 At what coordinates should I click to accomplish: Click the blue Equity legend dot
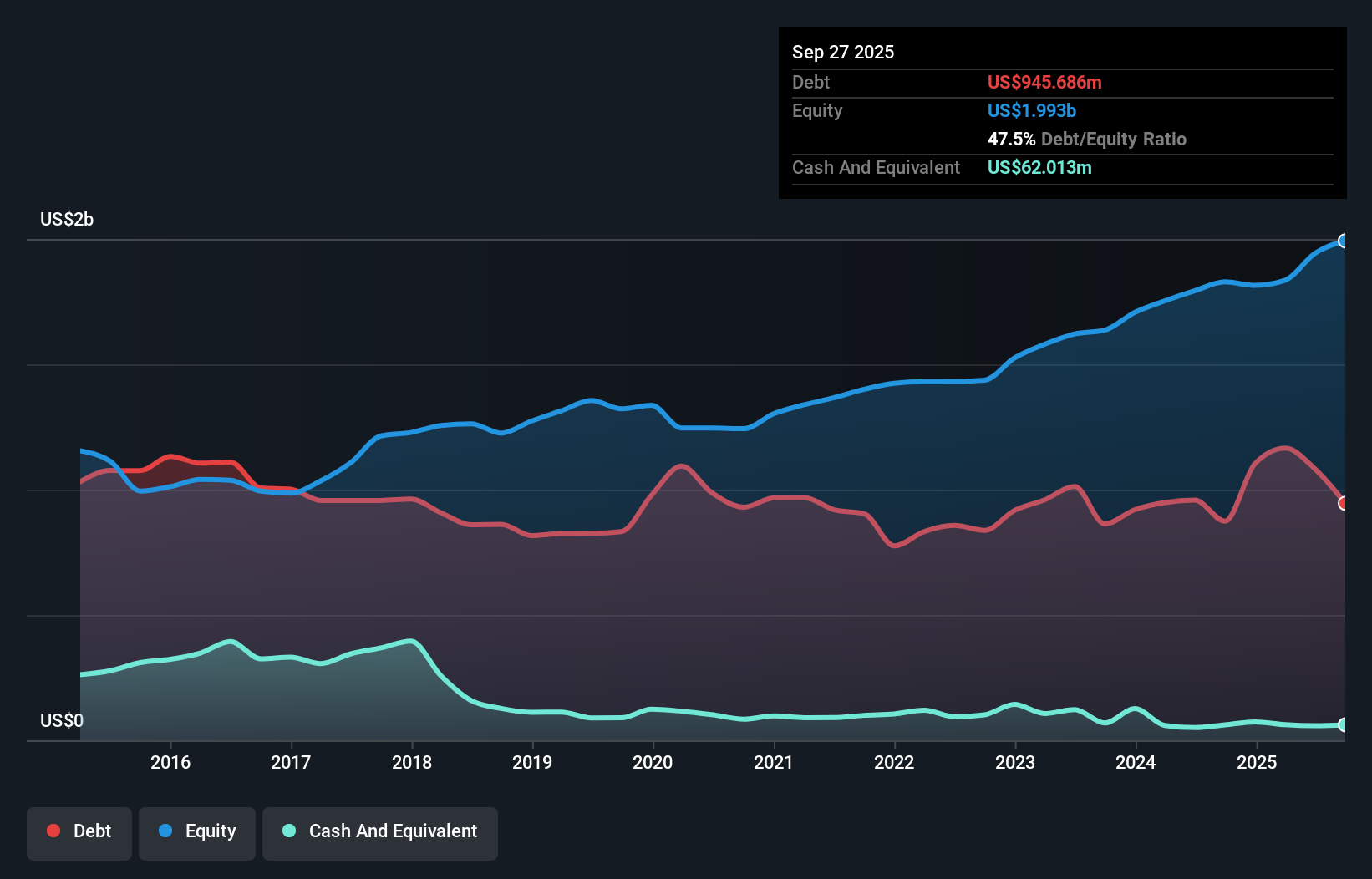(x=165, y=831)
